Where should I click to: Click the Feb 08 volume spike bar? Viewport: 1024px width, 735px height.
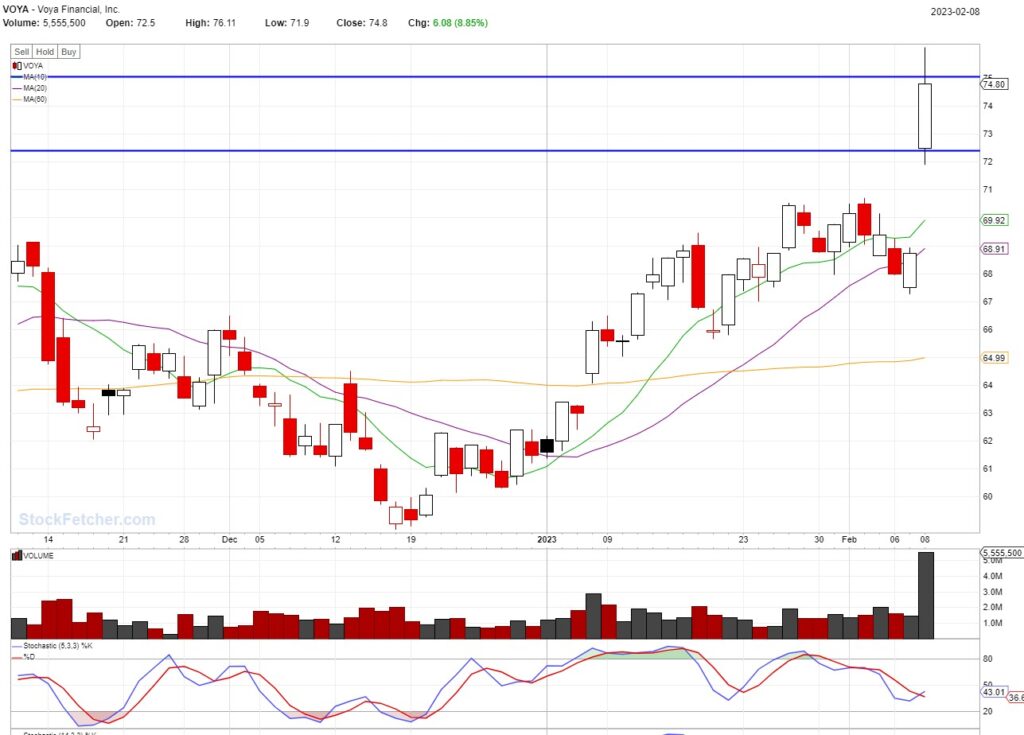926,595
